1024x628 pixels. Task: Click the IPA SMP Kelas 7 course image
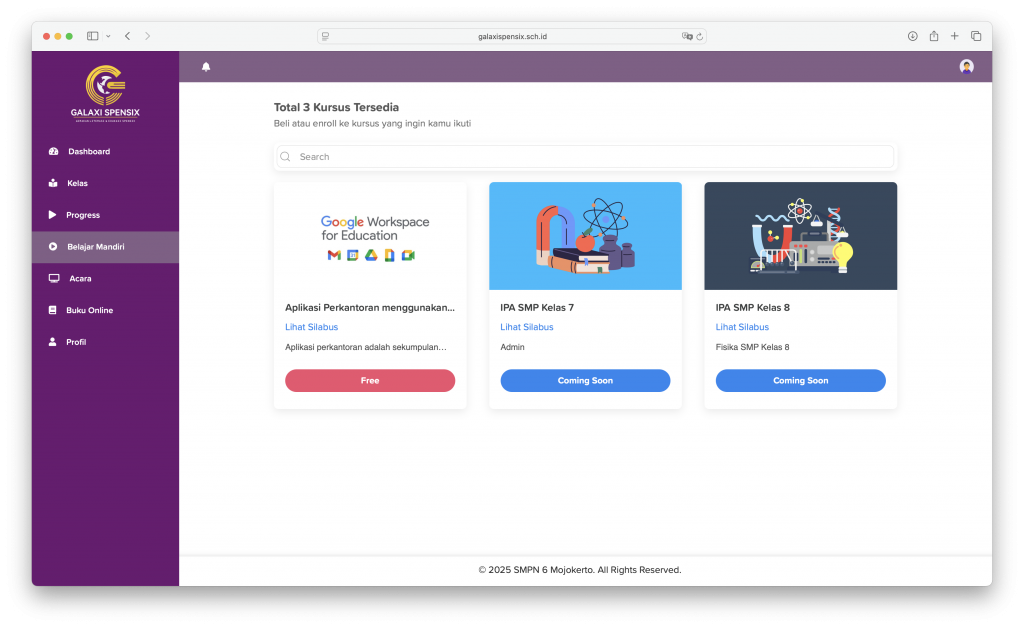pyautogui.click(x=585, y=236)
